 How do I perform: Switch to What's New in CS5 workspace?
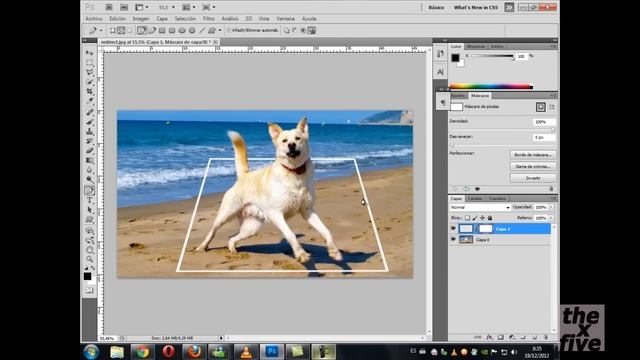tap(476, 7)
